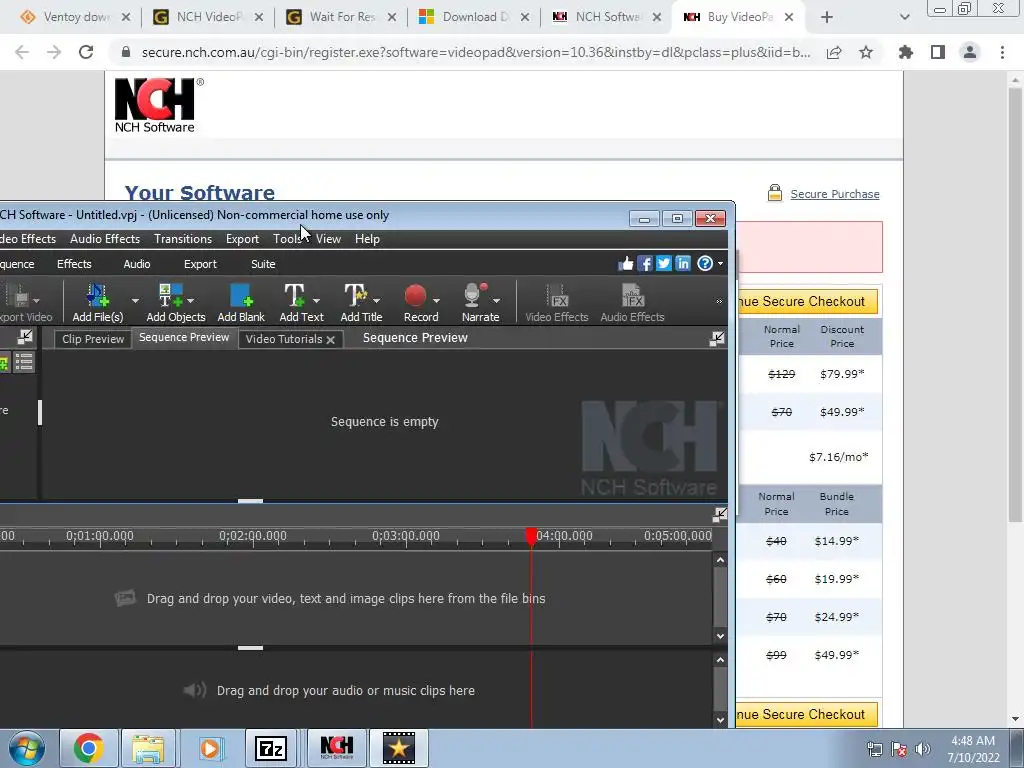Click the red timeline playhead marker
Viewport: 1024px width, 768px height.
click(x=531, y=536)
